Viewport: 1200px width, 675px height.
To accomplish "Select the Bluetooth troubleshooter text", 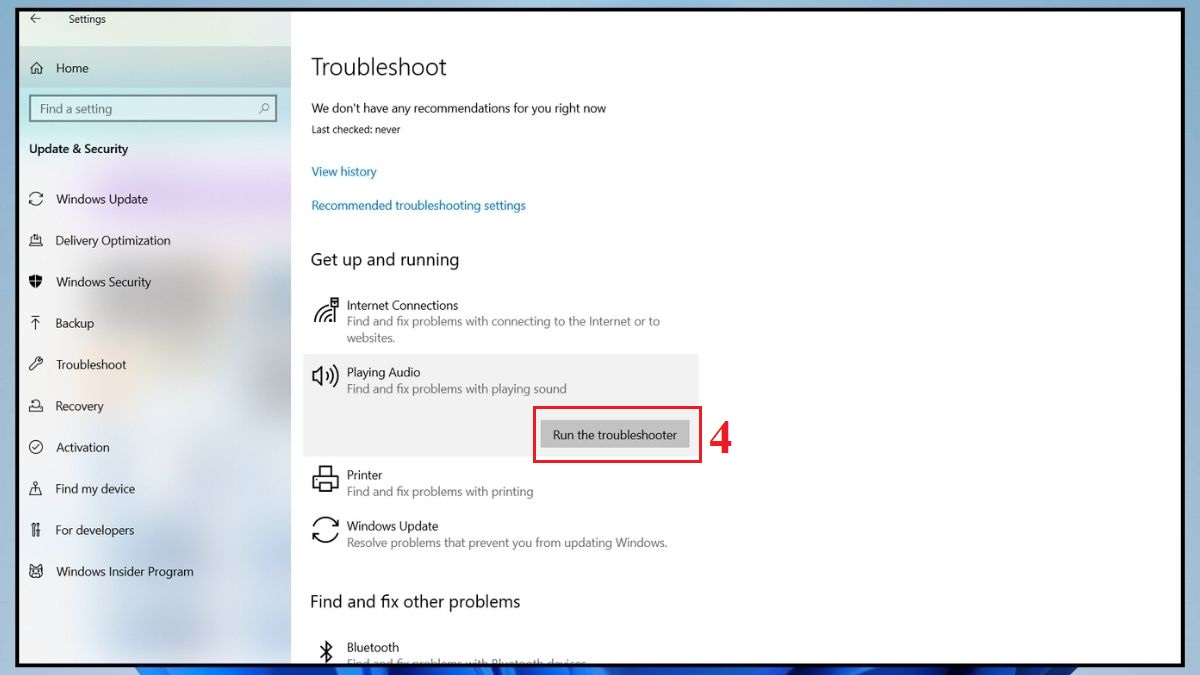I will tap(372, 647).
